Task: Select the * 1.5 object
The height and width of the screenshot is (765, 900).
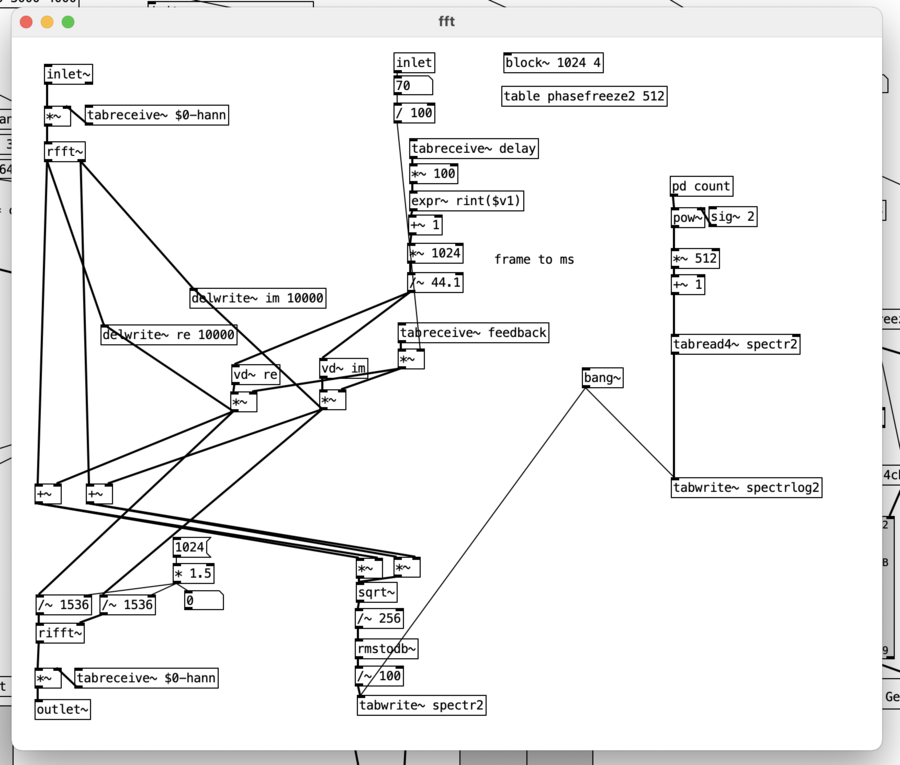Action: (193, 573)
